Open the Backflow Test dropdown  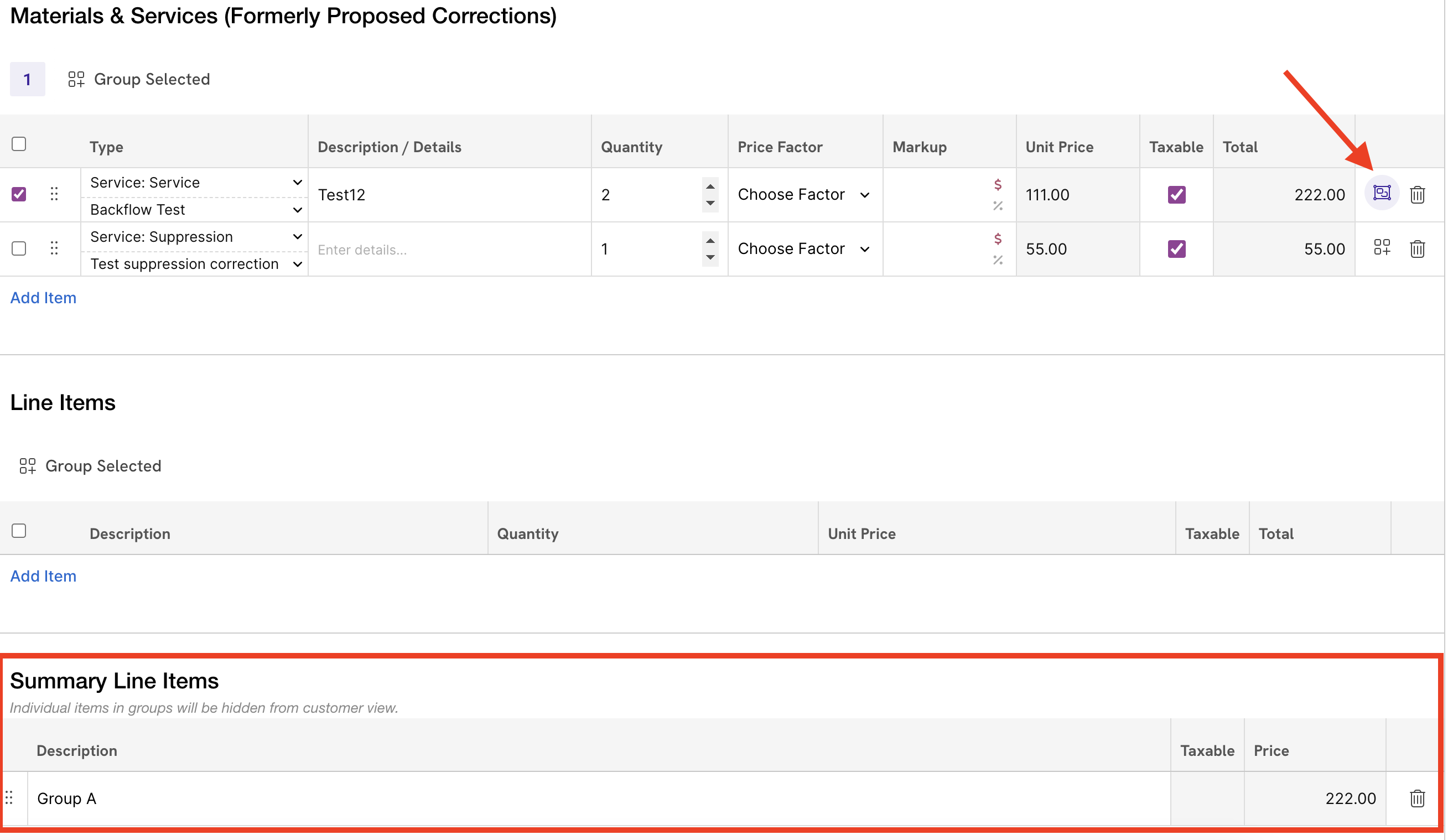[195, 210]
